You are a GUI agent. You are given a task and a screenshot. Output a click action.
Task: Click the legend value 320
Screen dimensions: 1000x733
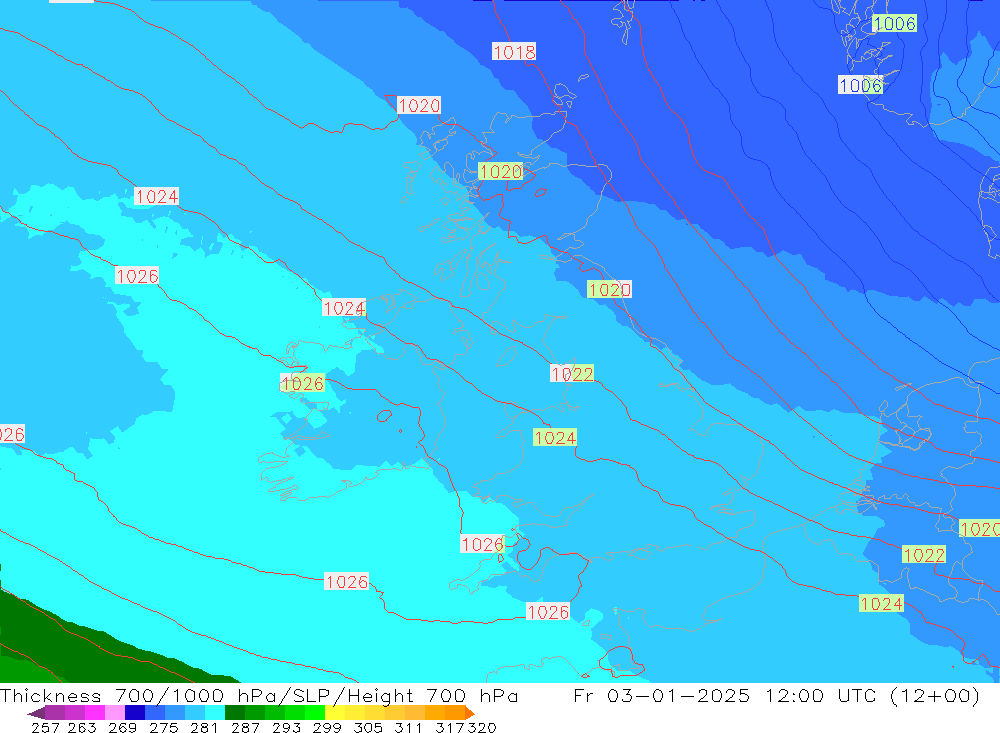pos(482,727)
